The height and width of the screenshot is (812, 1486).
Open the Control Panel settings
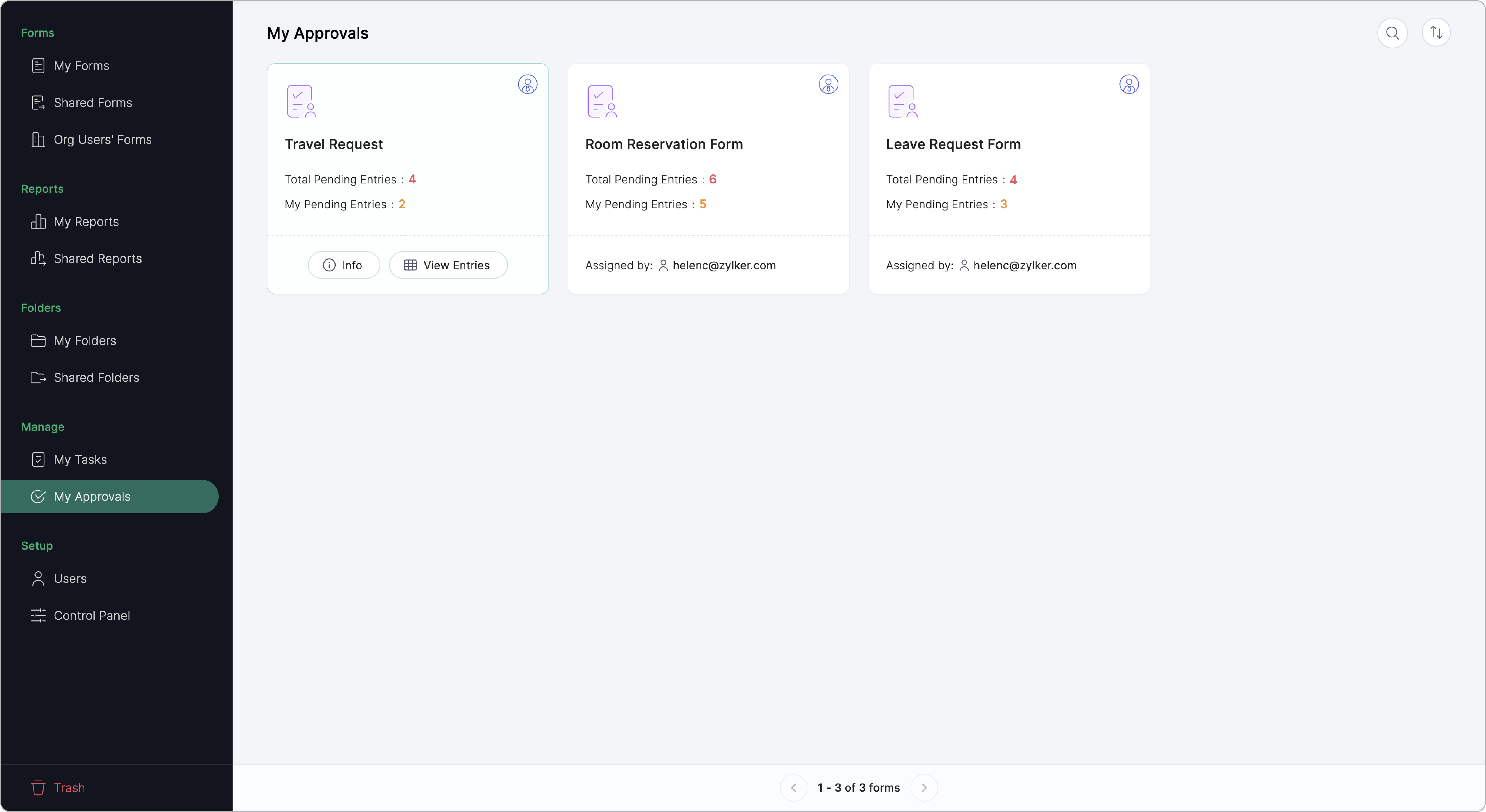coord(92,615)
